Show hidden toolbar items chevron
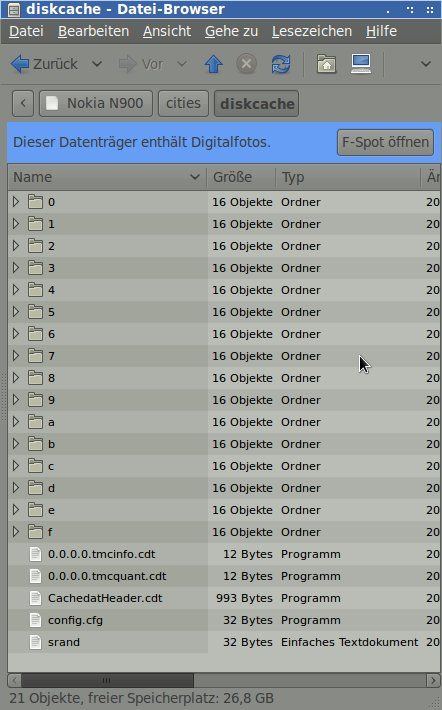The height and width of the screenshot is (710, 442). point(426,64)
